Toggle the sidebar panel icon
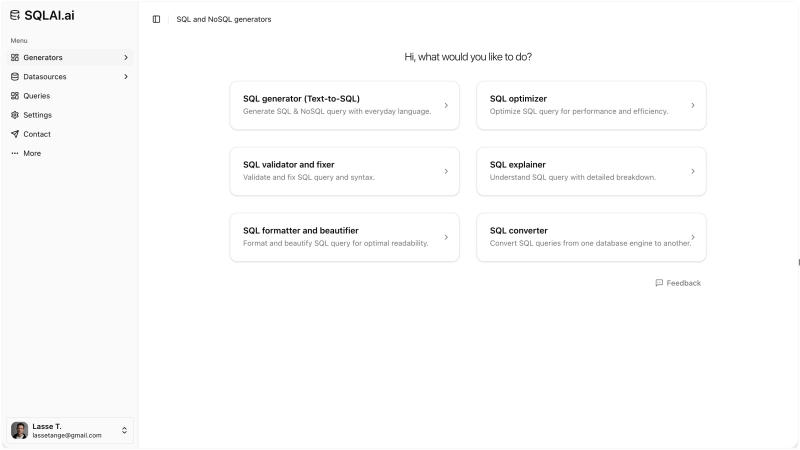 click(156, 19)
